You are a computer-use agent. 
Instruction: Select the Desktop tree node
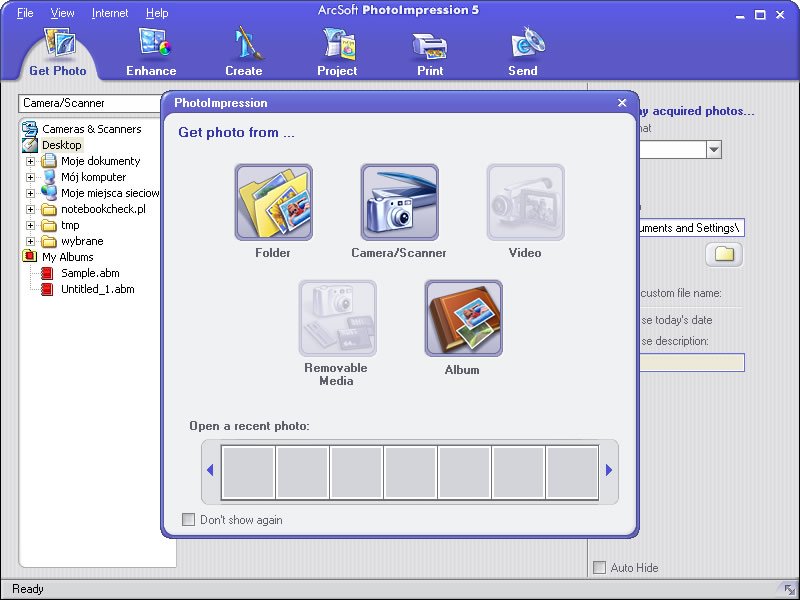tap(62, 145)
